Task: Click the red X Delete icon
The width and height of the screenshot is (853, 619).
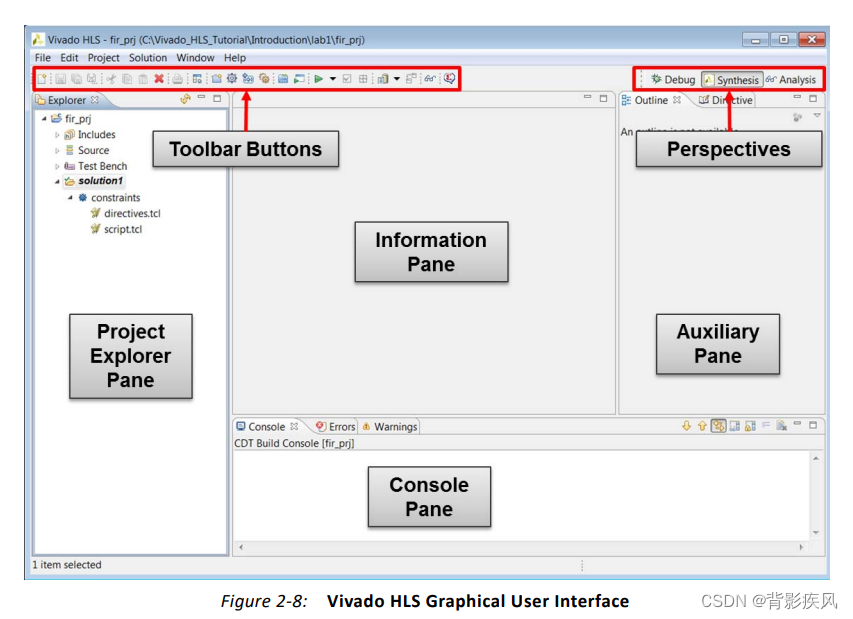Action: (x=159, y=79)
